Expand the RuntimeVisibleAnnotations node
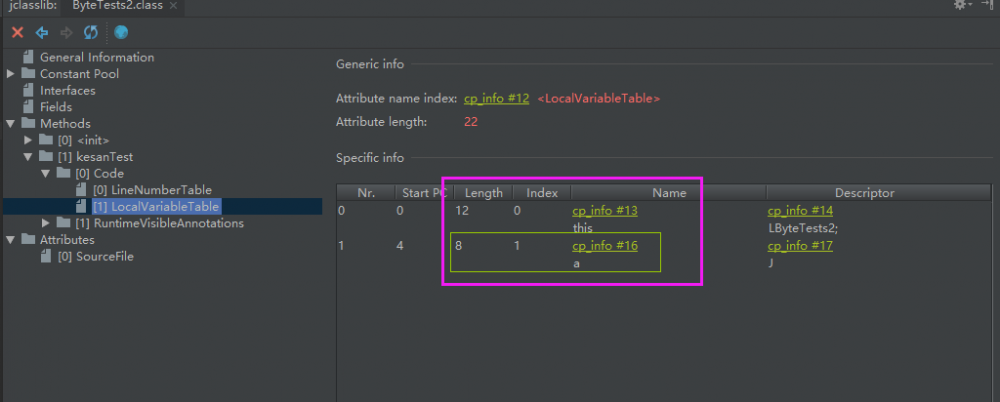1000x402 pixels. (x=46, y=223)
